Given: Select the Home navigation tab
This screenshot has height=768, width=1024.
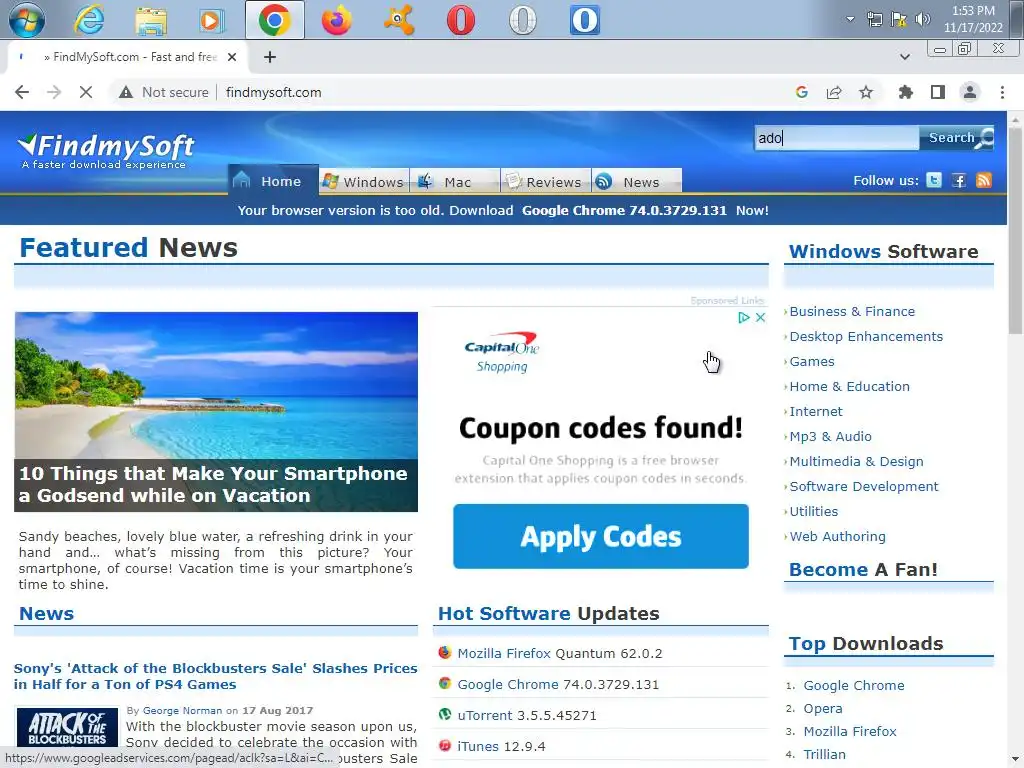Looking at the screenshot, I should pos(273,180).
